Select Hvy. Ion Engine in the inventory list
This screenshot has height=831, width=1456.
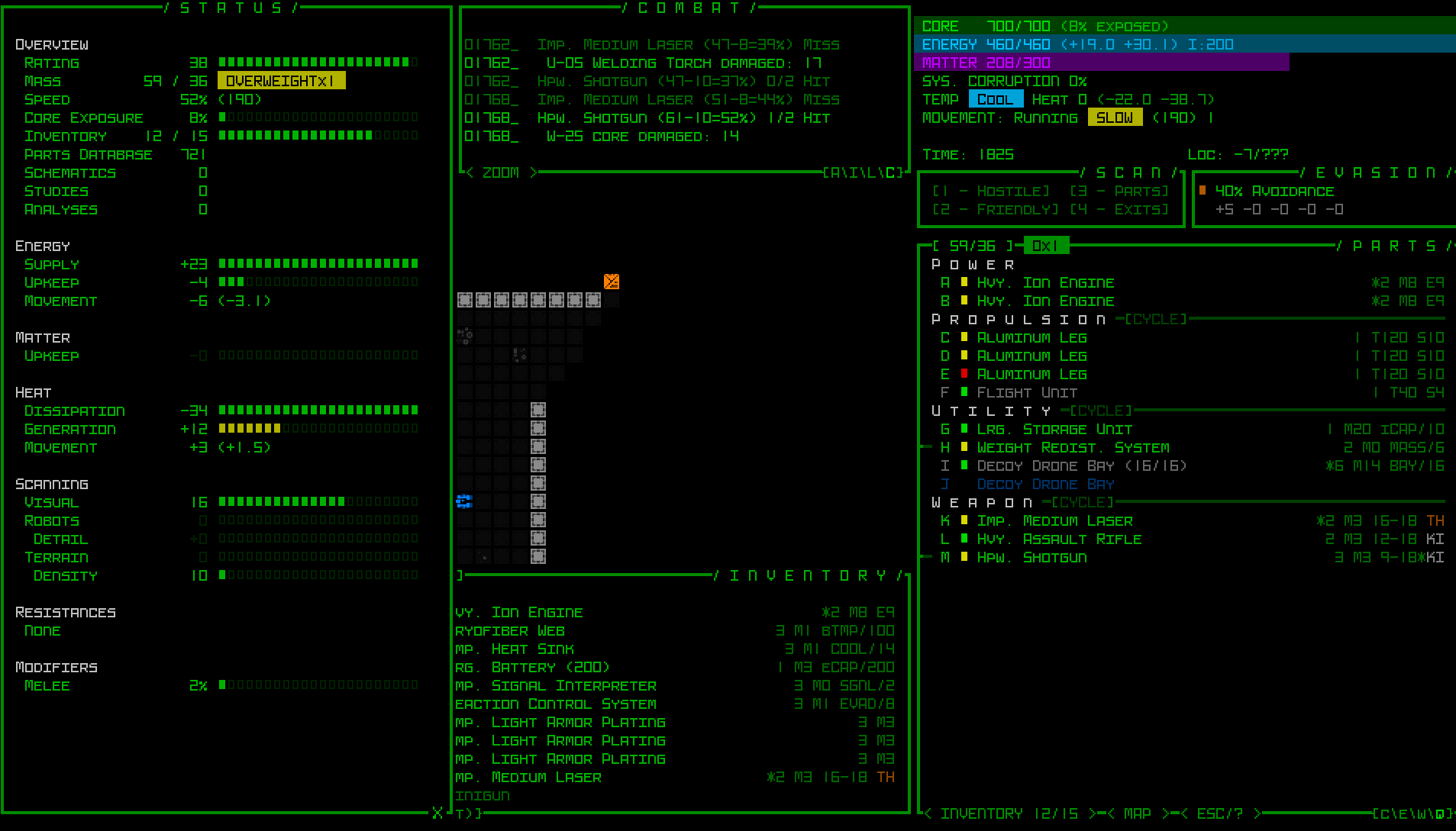coord(675,612)
